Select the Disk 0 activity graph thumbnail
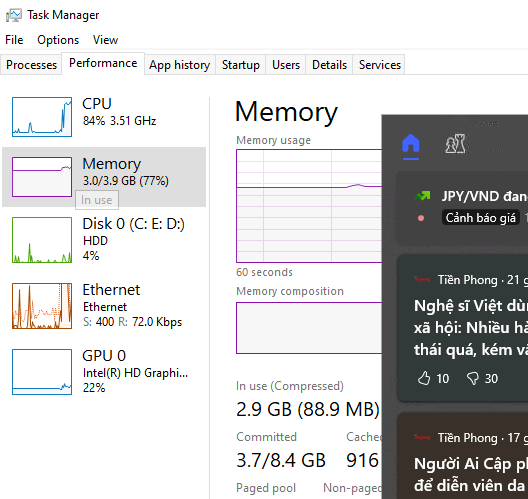 click(42, 240)
